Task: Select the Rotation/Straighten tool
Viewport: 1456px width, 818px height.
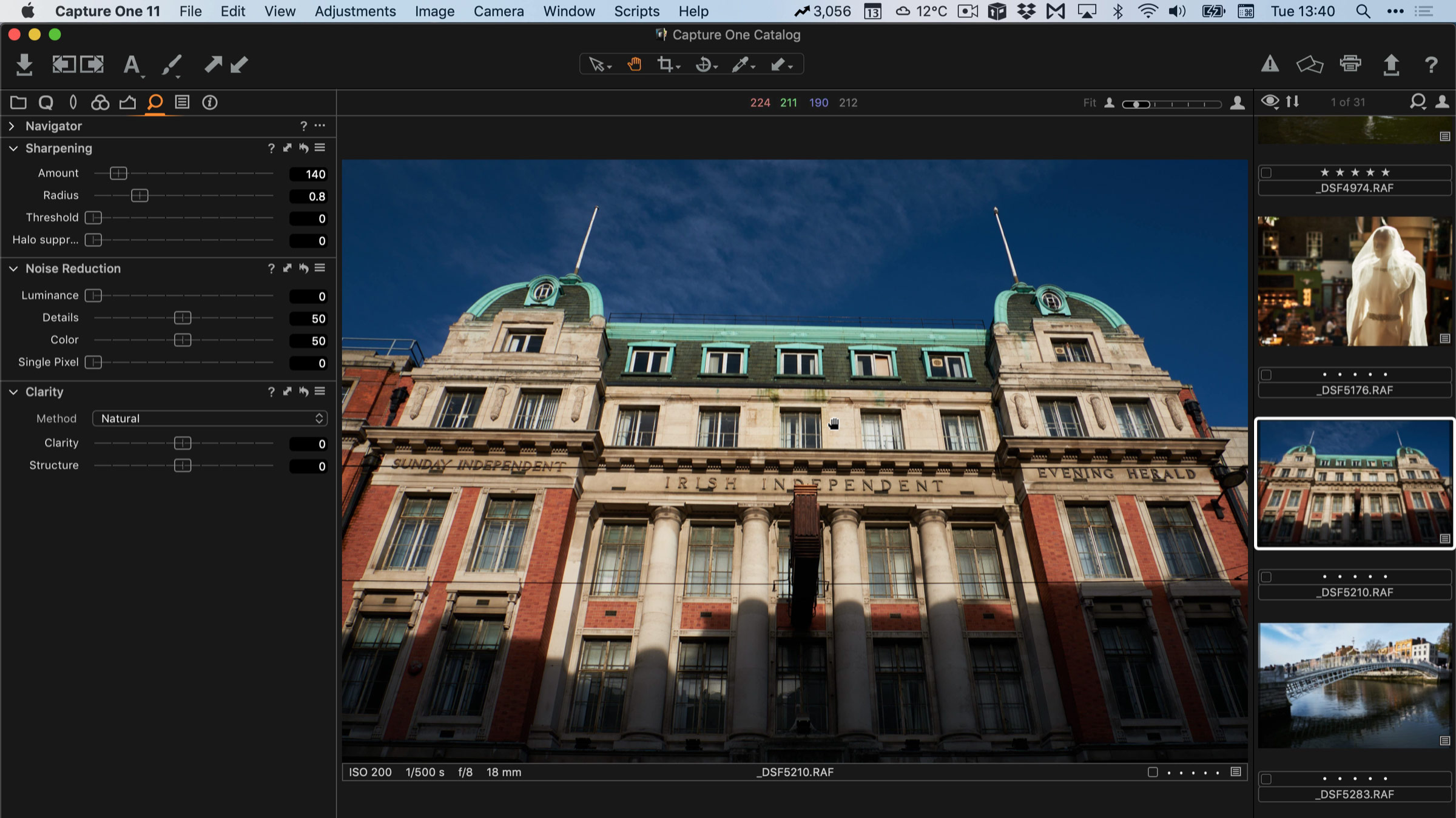Action: [x=704, y=64]
